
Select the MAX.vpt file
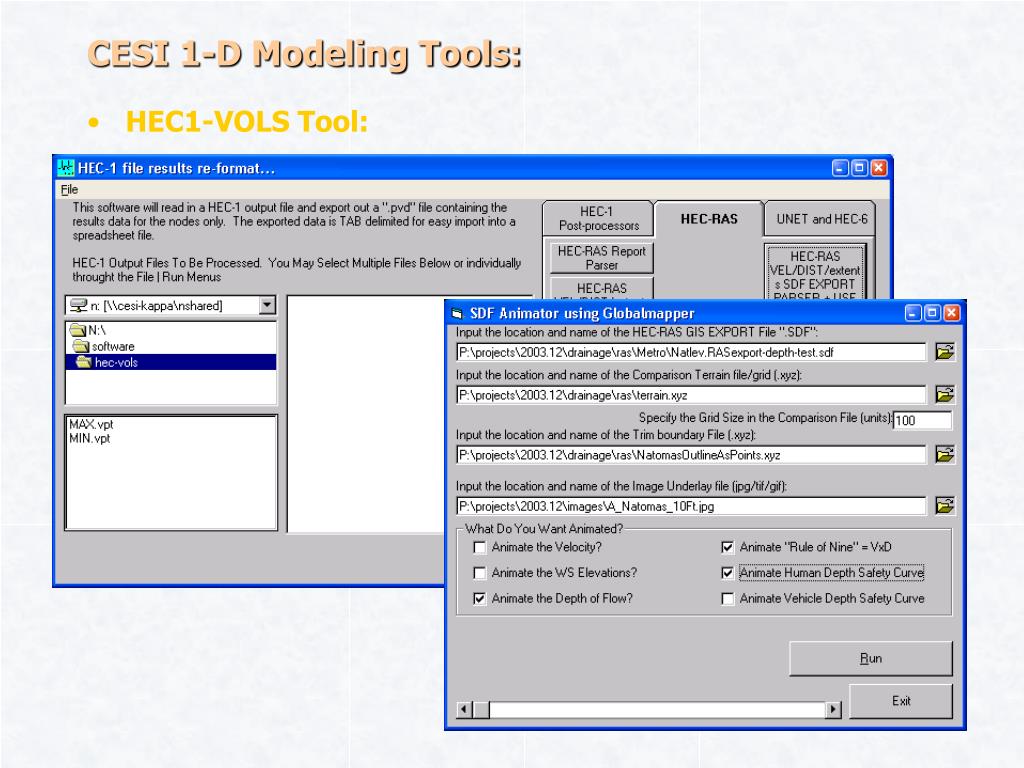tap(91, 424)
